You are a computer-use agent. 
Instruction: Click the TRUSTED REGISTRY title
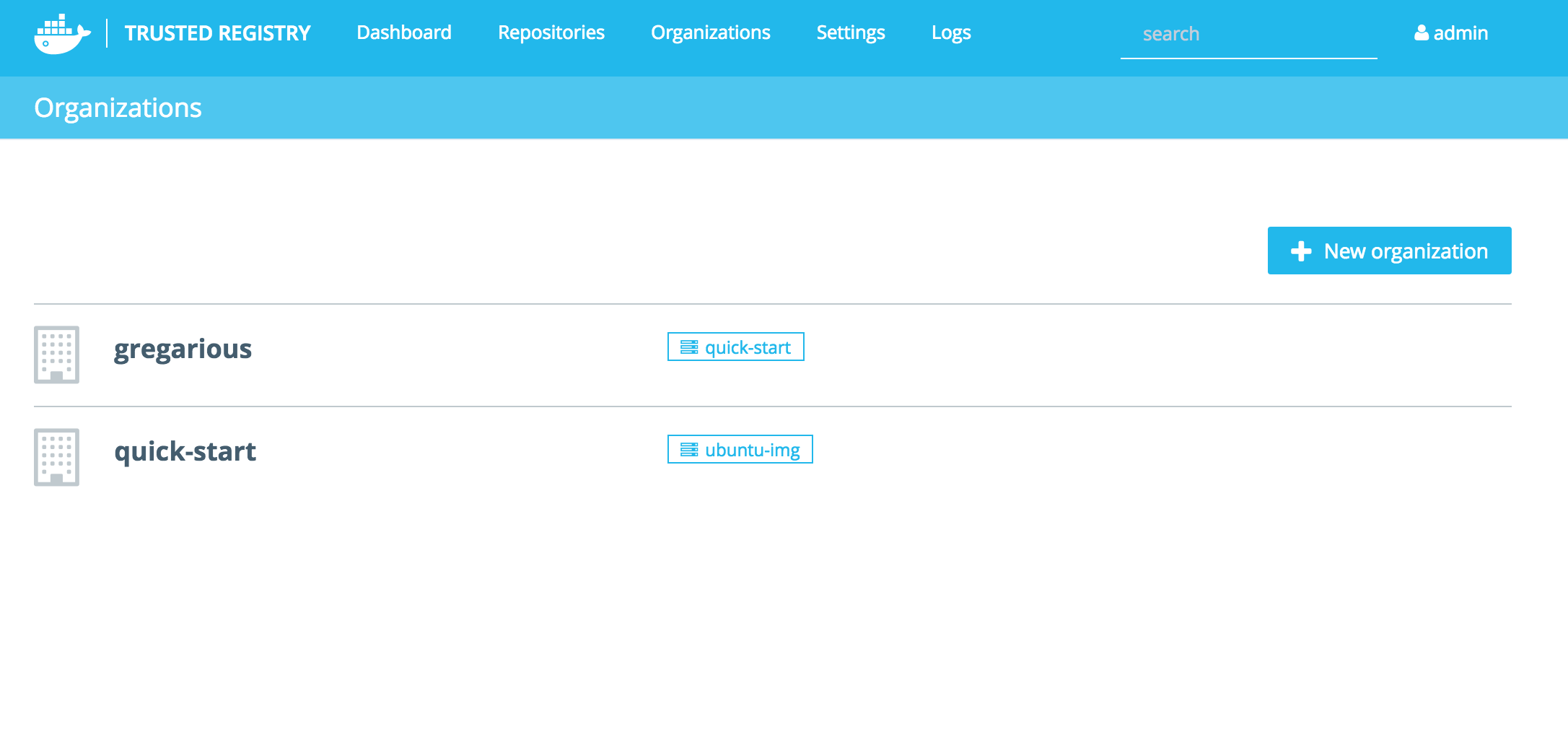(217, 33)
